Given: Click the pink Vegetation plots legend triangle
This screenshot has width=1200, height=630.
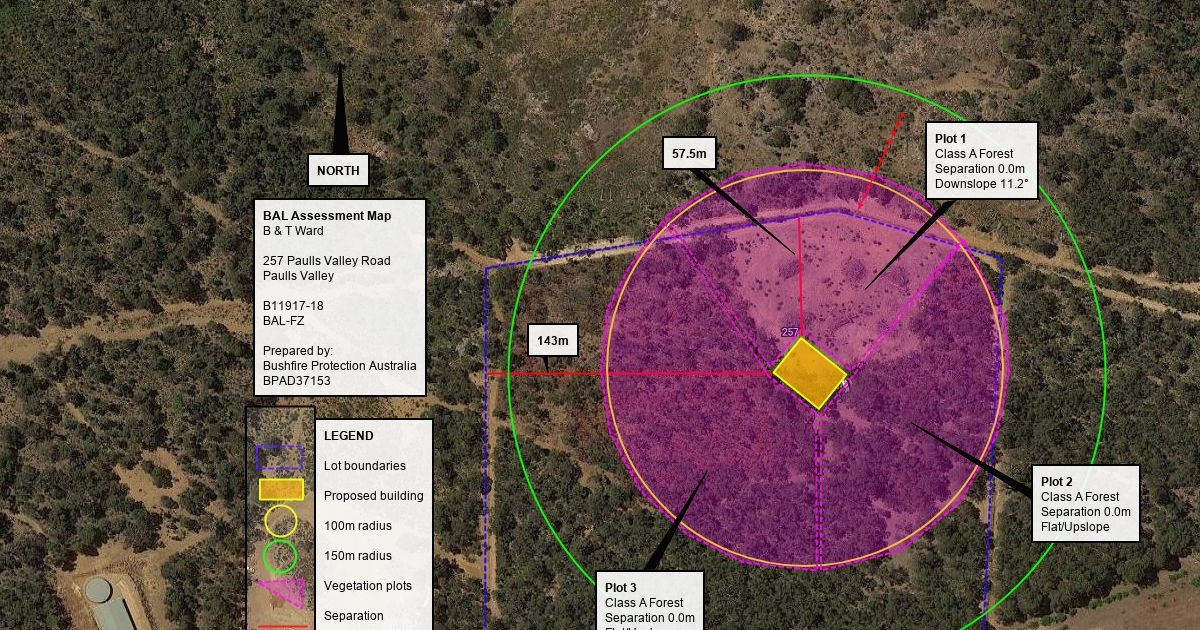Looking at the screenshot, I should pos(282,592).
